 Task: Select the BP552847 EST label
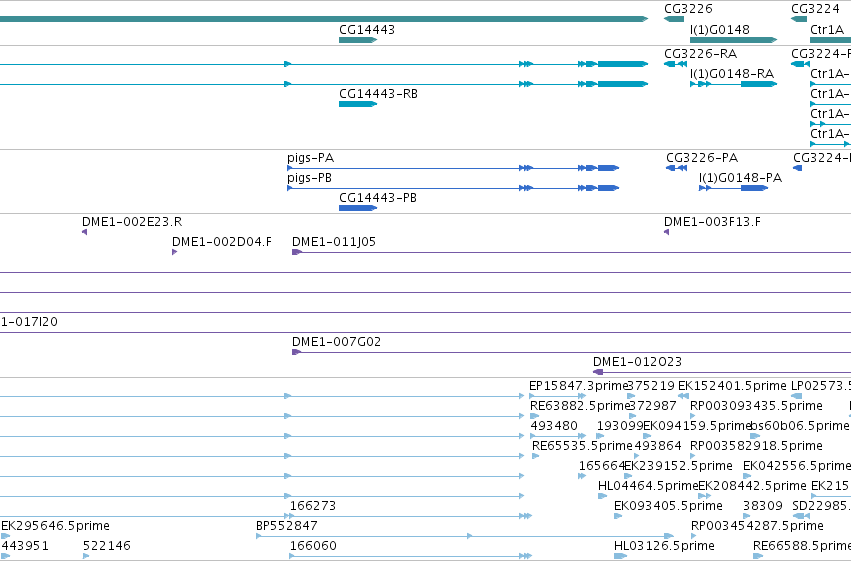pos(287,526)
